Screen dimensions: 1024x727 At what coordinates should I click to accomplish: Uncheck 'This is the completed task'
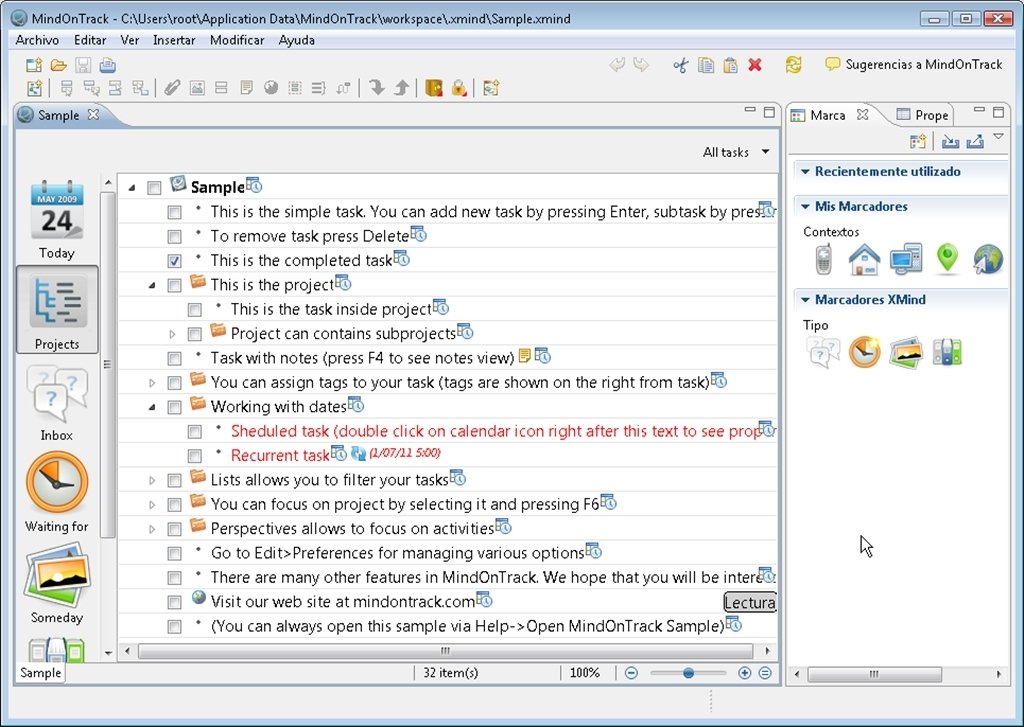174,261
